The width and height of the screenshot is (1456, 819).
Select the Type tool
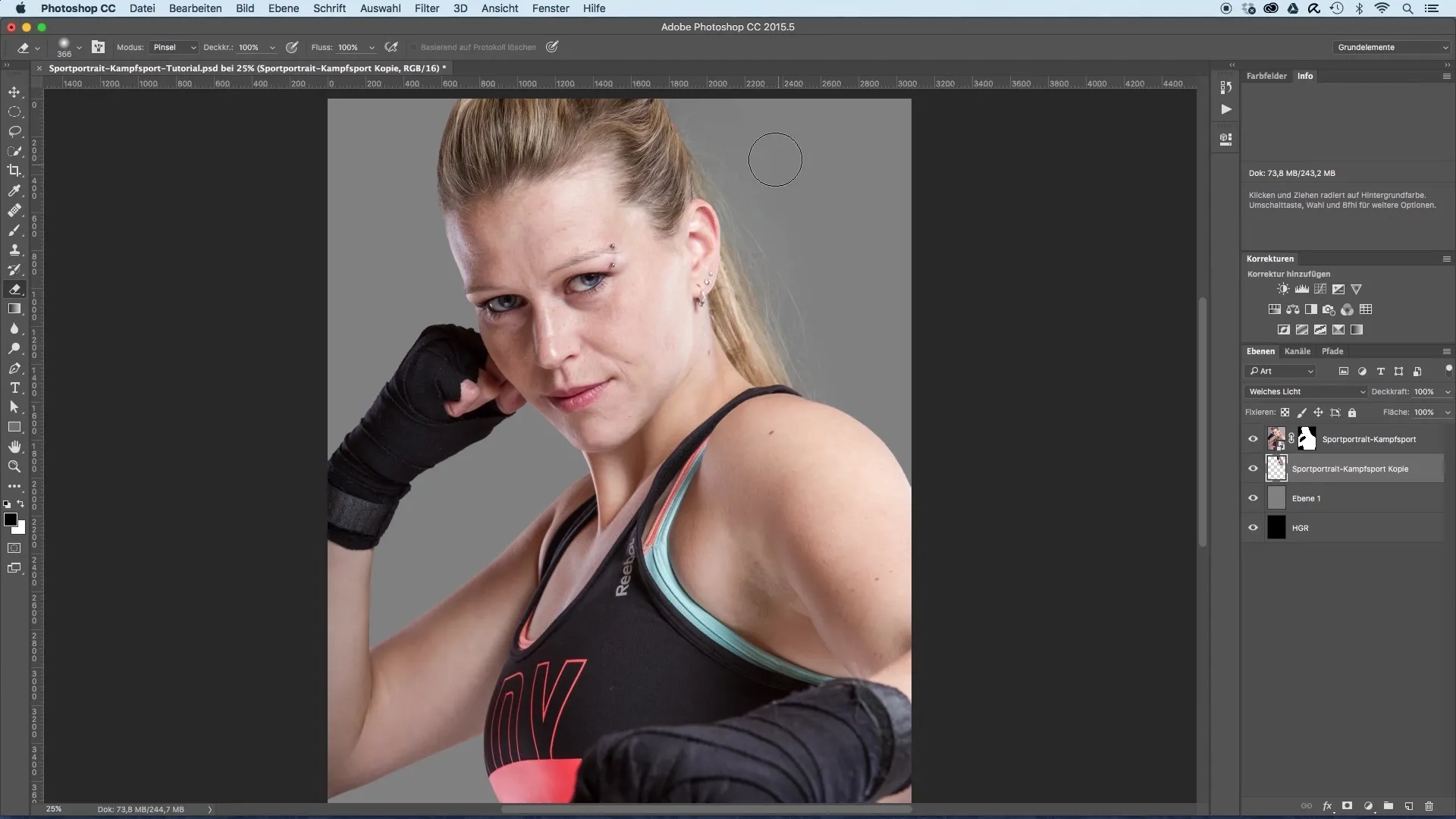coord(14,388)
